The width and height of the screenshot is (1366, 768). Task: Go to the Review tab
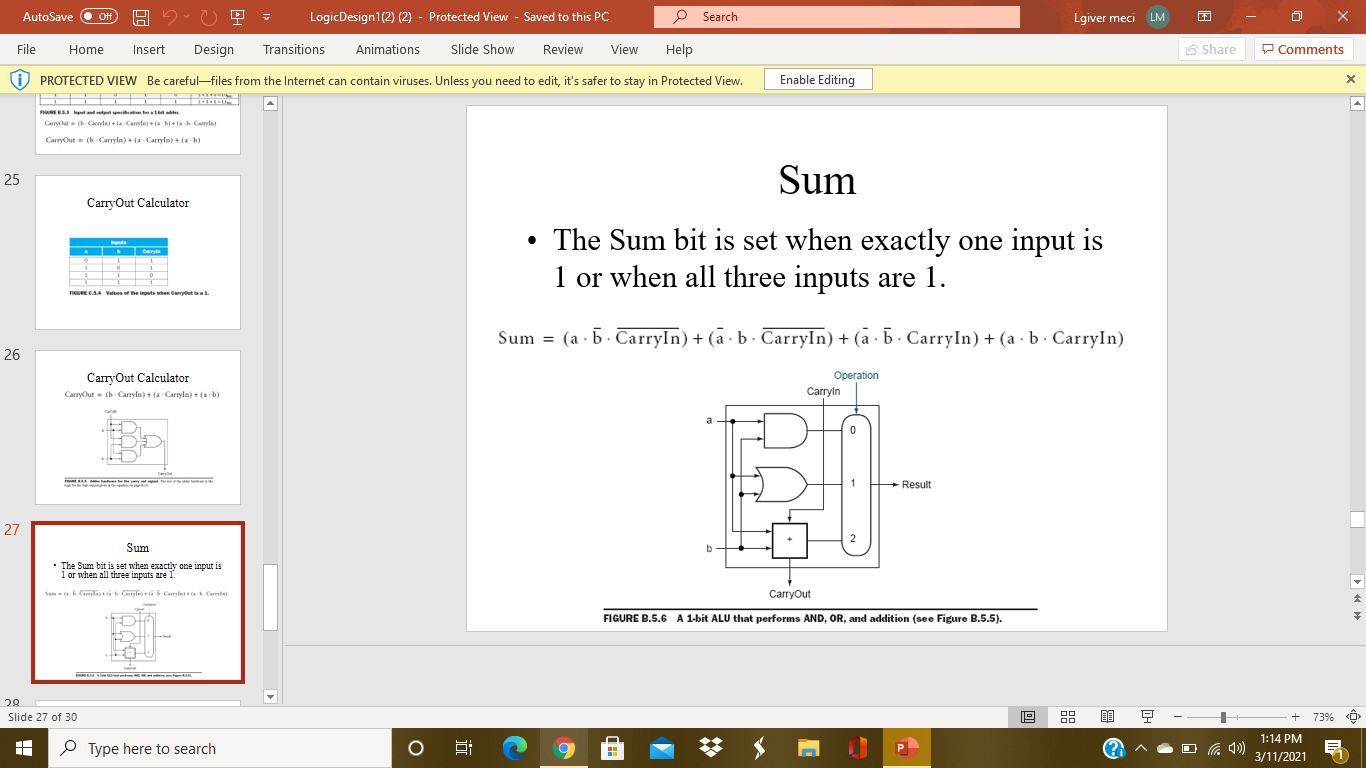[563, 49]
